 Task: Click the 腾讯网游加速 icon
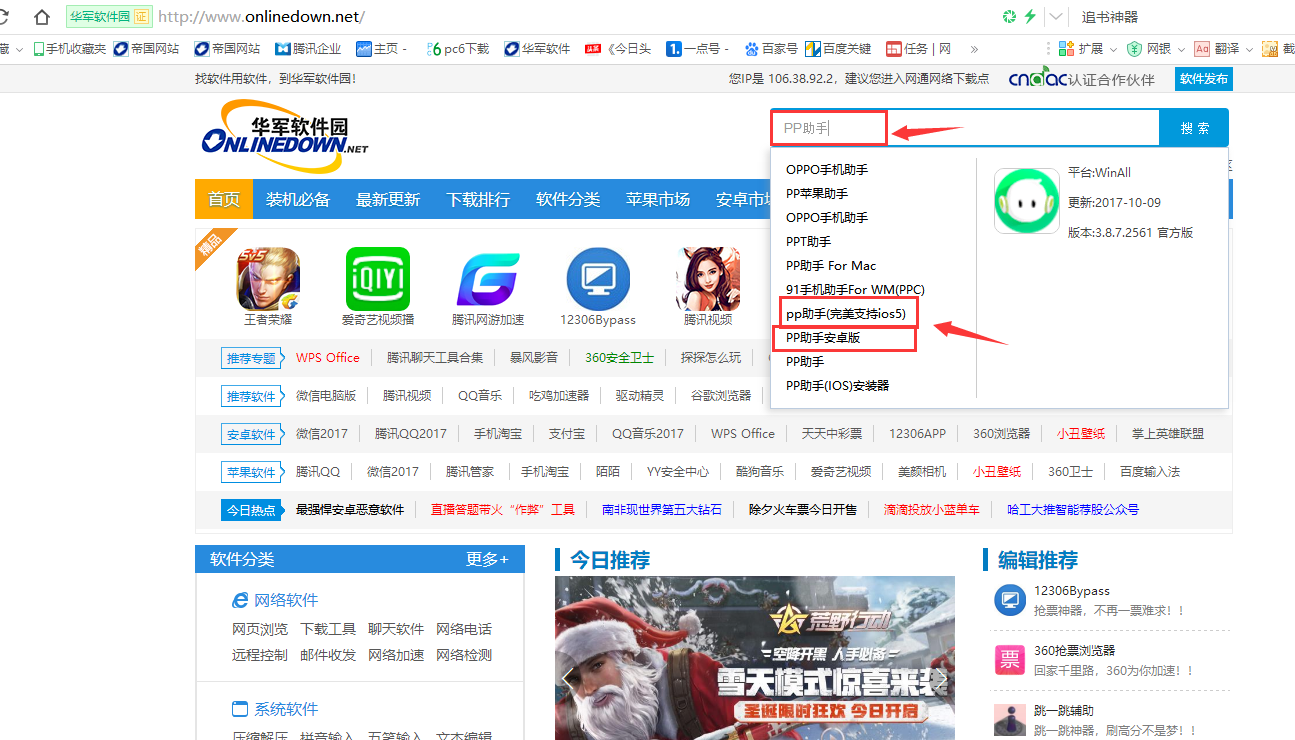tap(488, 279)
